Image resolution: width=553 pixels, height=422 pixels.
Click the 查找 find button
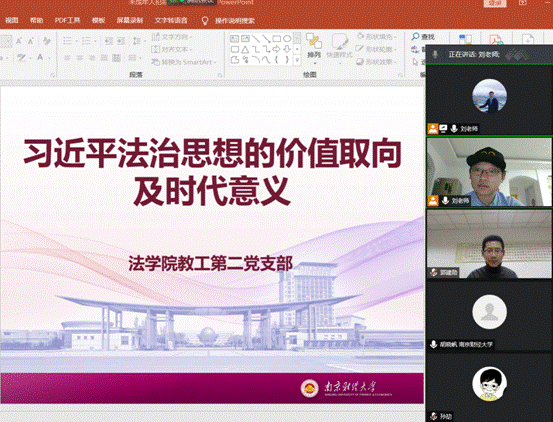[423, 37]
